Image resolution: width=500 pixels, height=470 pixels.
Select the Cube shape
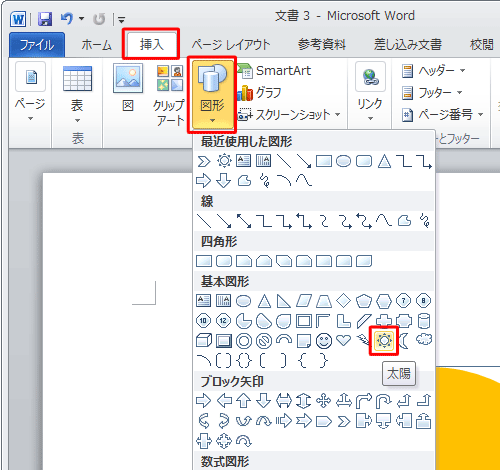coord(204,341)
